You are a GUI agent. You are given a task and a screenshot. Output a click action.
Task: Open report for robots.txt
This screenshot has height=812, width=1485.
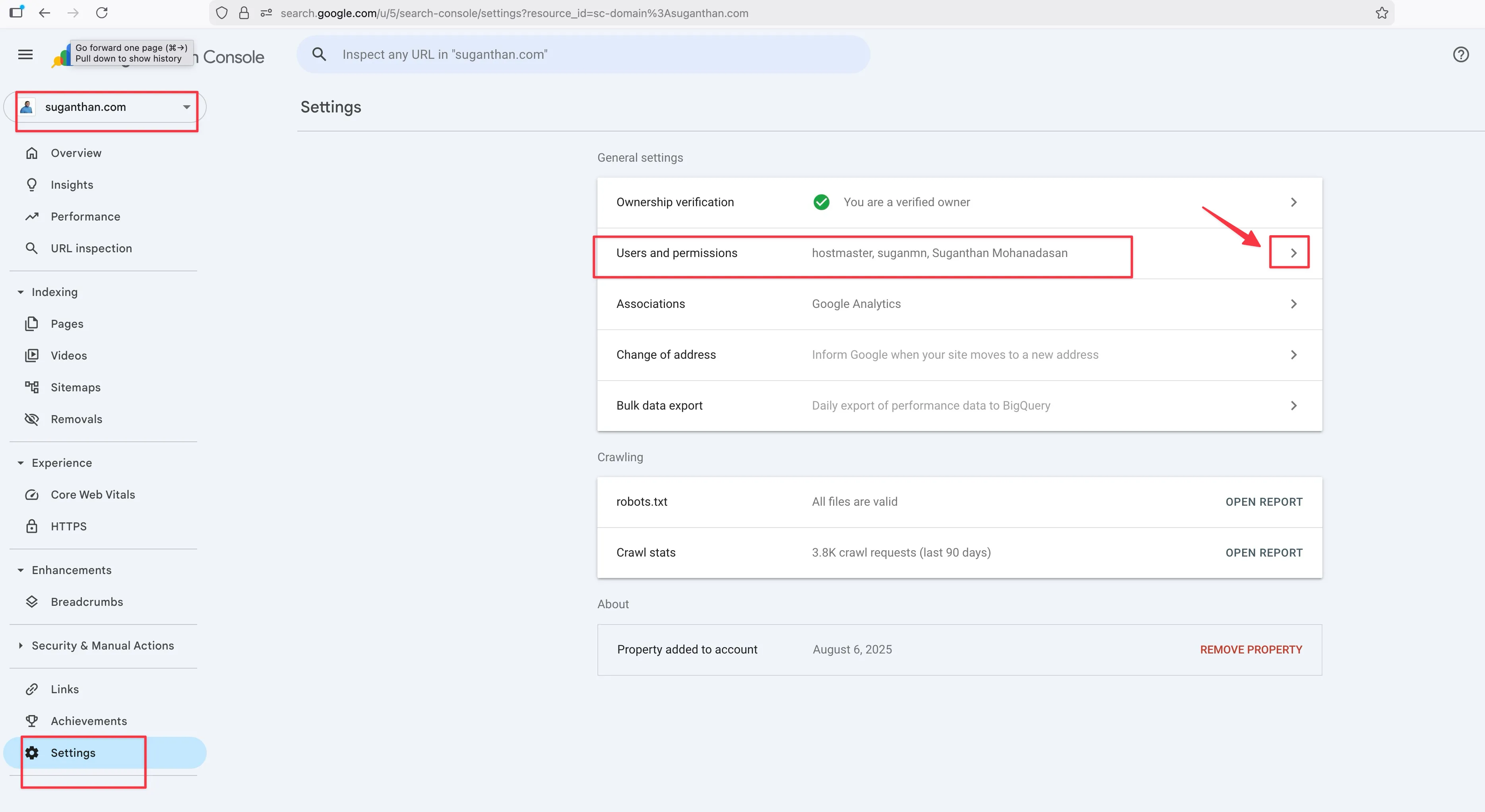1264,502
